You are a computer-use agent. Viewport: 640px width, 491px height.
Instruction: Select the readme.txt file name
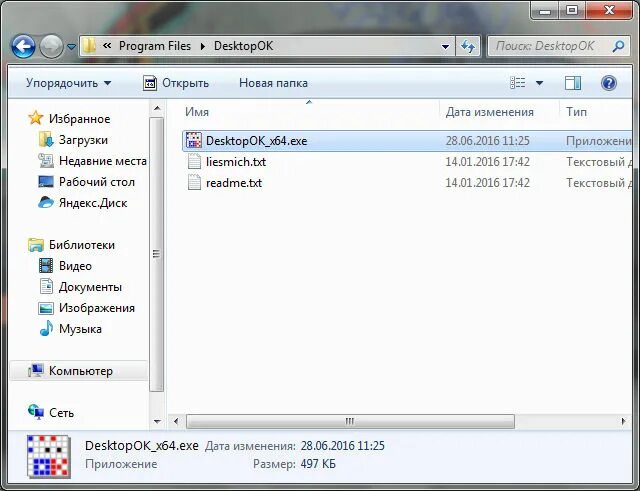(x=234, y=183)
